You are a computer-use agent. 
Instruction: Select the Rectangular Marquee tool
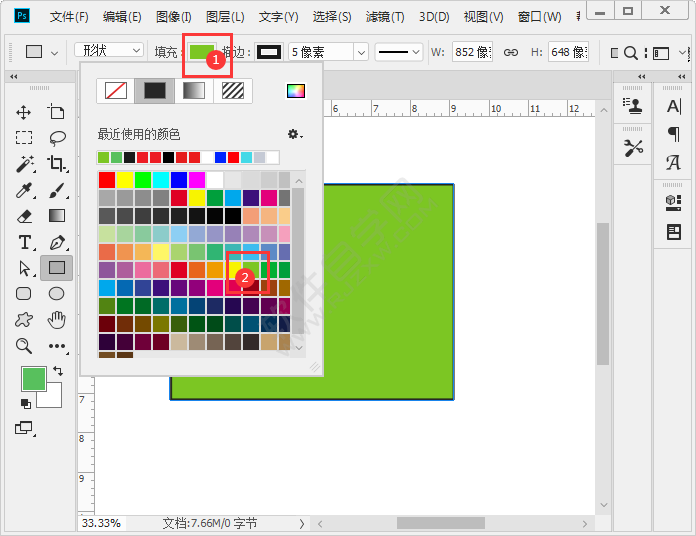coord(24,138)
